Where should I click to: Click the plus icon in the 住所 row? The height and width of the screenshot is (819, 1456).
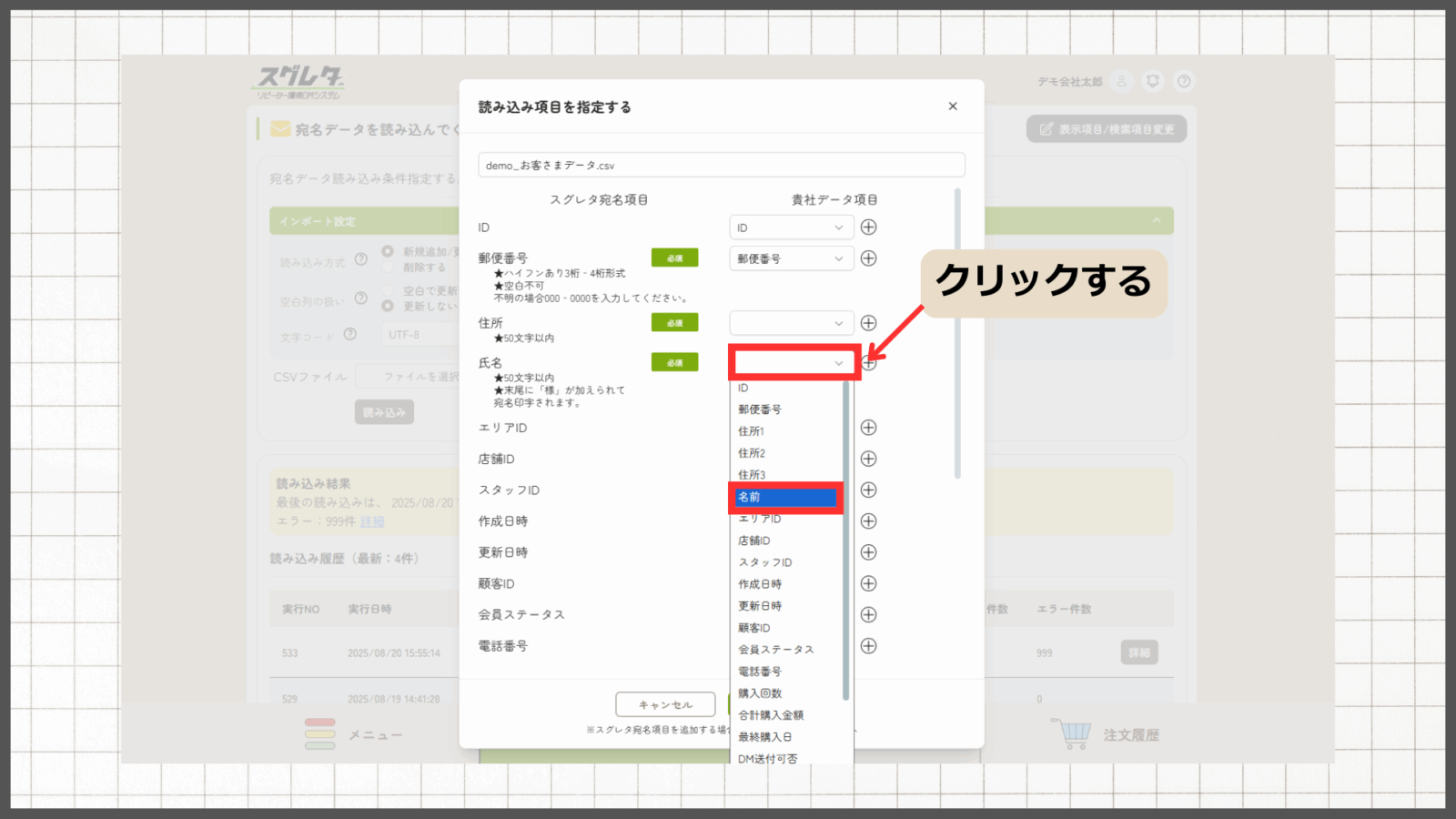[x=868, y=323]
